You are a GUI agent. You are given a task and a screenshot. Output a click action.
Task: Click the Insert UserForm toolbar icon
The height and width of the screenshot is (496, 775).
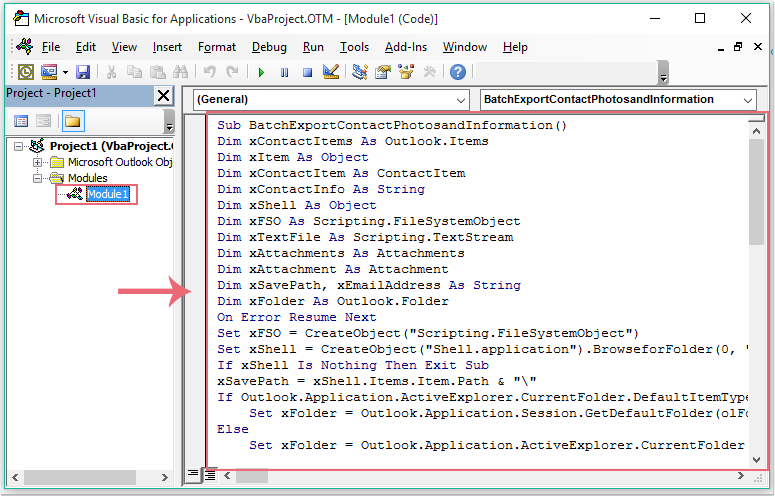pos(49,72)
